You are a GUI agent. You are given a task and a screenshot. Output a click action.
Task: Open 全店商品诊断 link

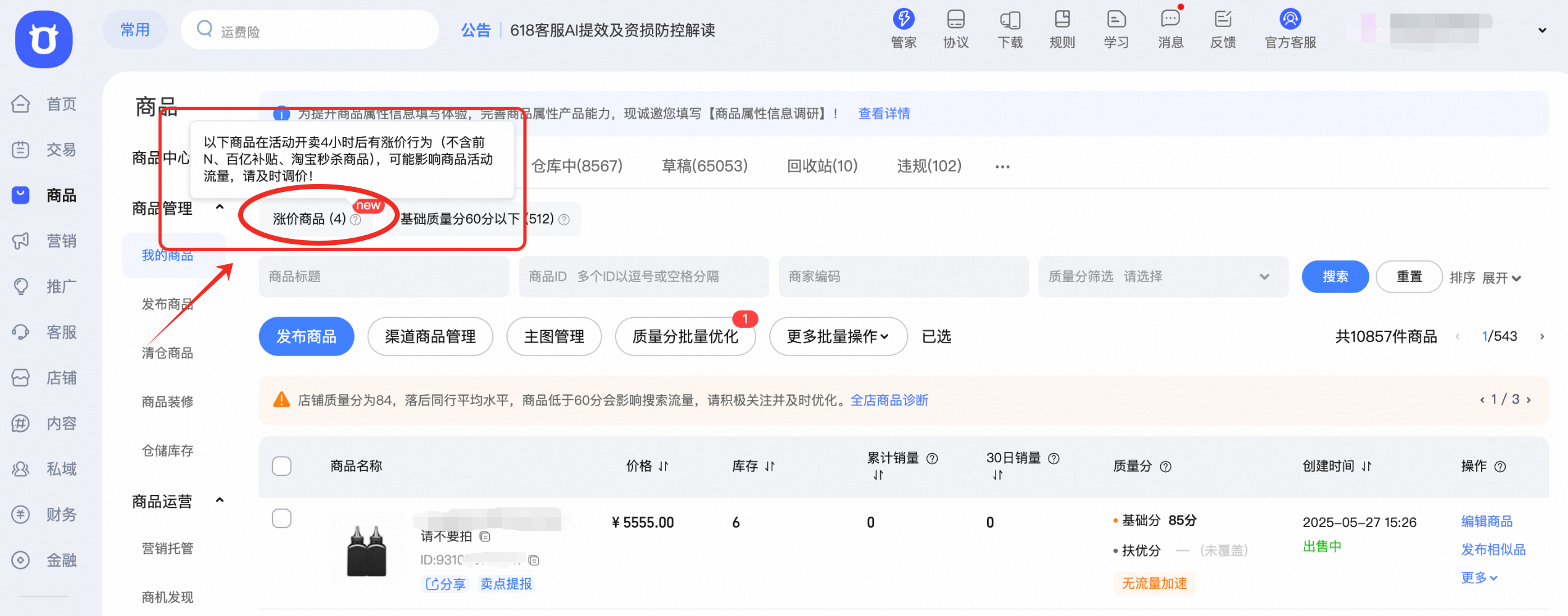[889, 400]
